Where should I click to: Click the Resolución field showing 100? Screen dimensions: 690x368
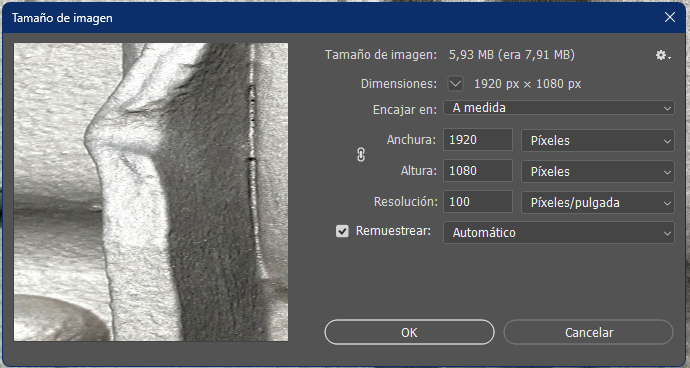click(x=478, y=202)
